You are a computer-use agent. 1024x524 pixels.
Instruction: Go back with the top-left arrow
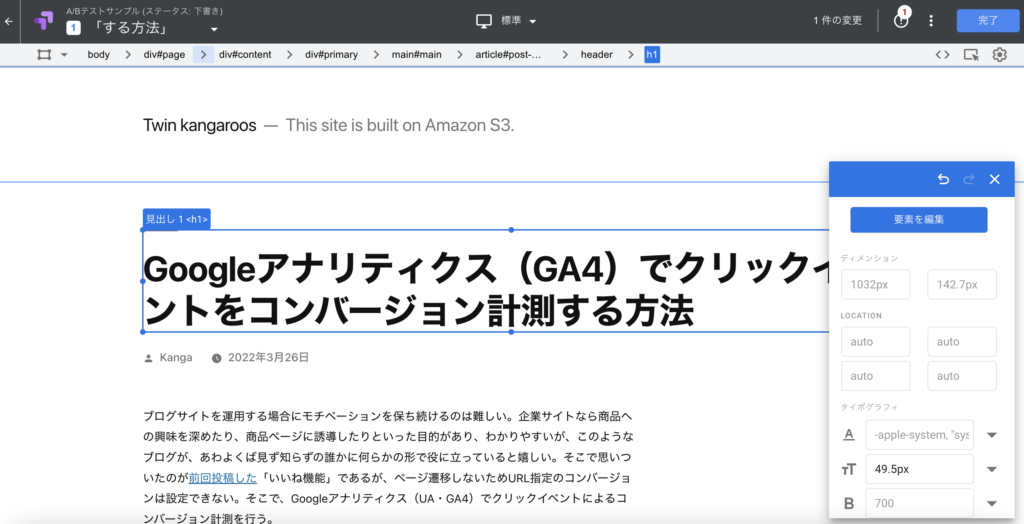click(8, 21)
